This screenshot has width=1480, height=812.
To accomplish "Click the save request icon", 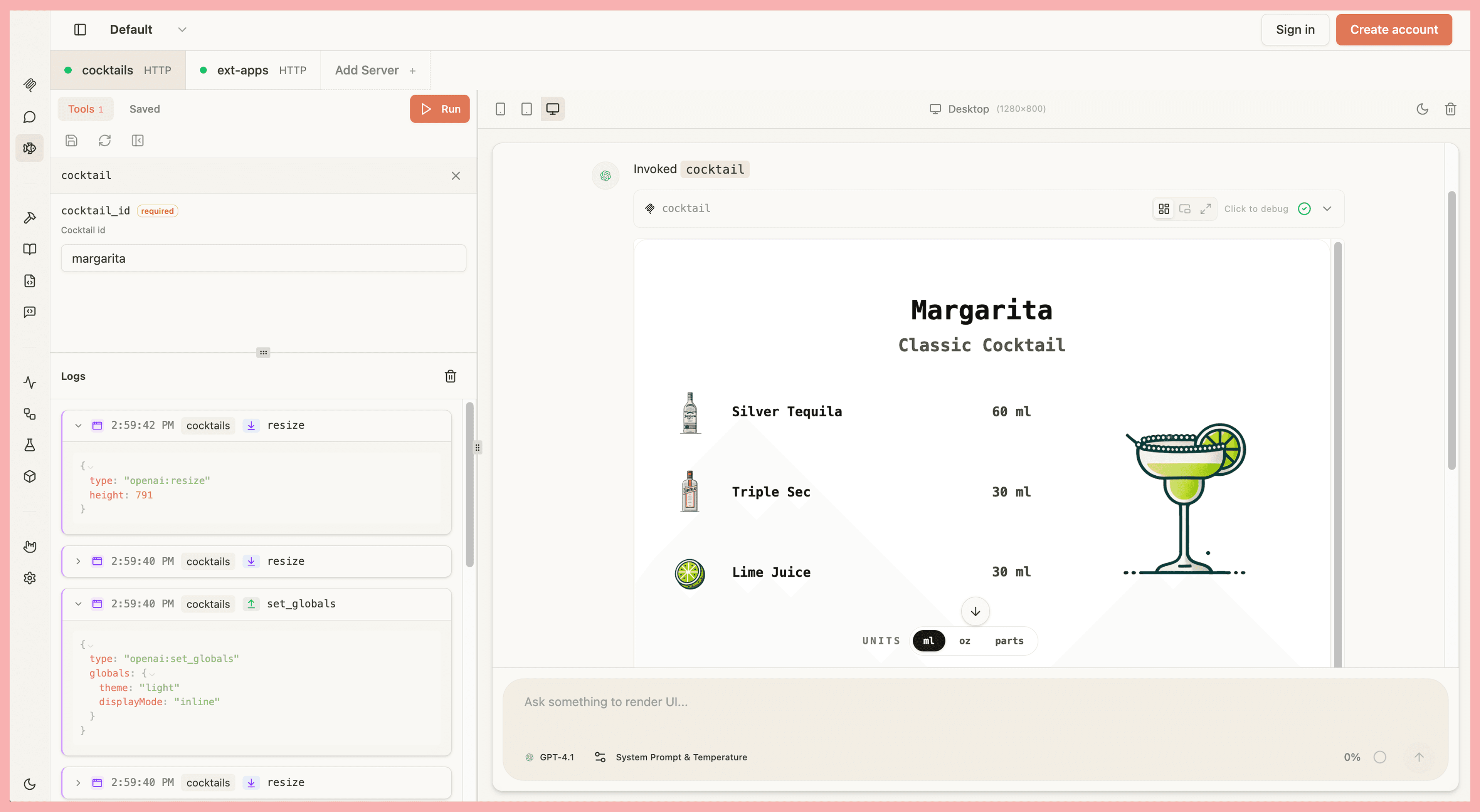I will point(71,141).
